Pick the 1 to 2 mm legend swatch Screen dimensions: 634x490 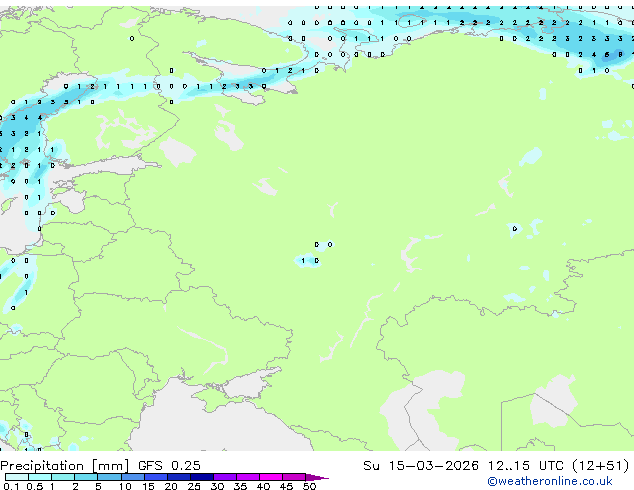63,477
